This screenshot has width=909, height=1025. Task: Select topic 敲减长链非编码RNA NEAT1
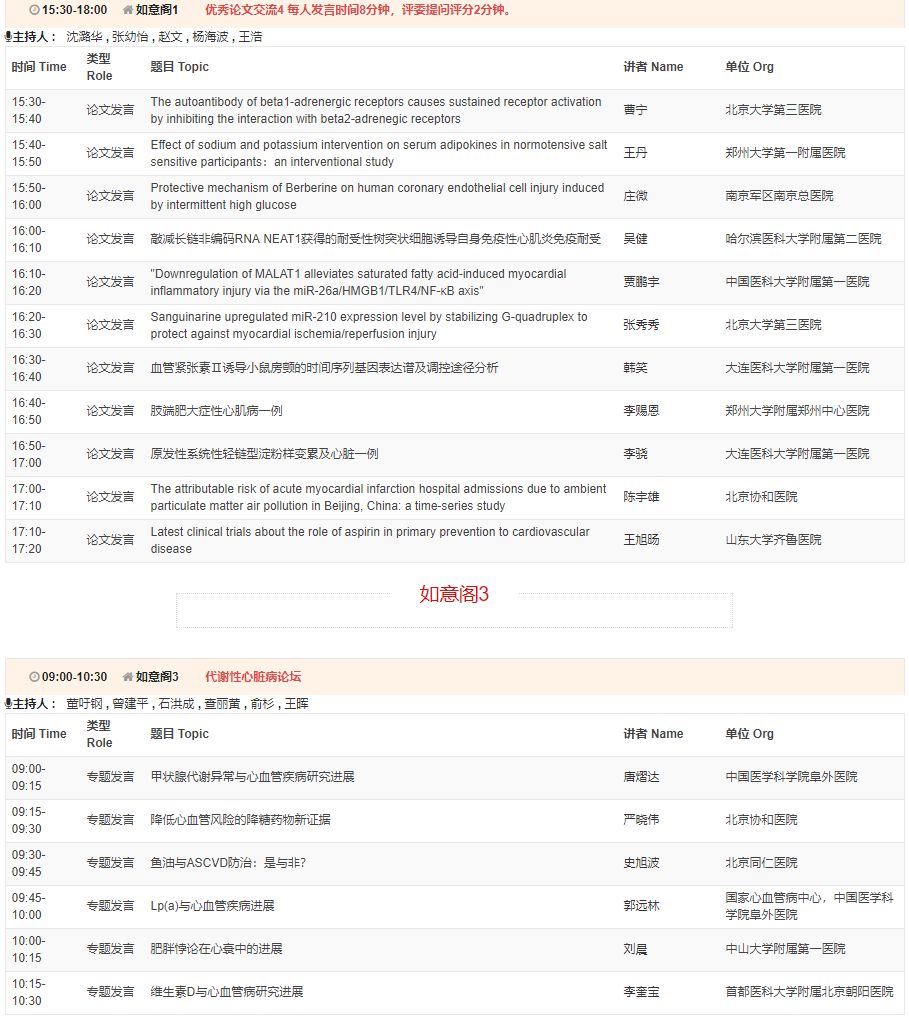pyautogui.click(x=376, y=239)
